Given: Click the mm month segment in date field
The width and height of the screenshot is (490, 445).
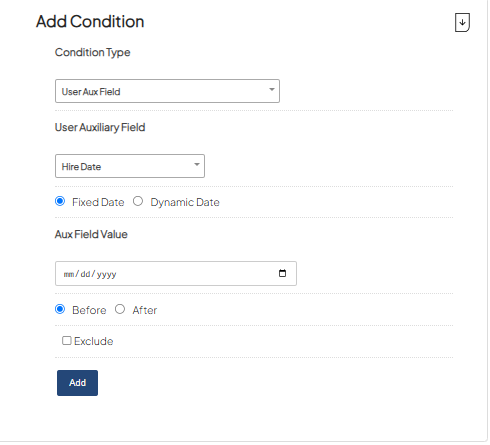Looking at the screenshot, I should click(x=69, y=274).
